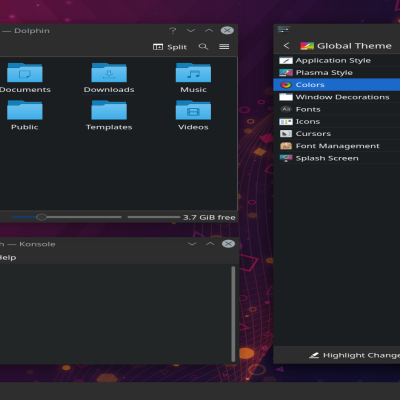Click the Dolphin zoom slider handle
Viewport: 400px width, 400px height.
(41, 217)
